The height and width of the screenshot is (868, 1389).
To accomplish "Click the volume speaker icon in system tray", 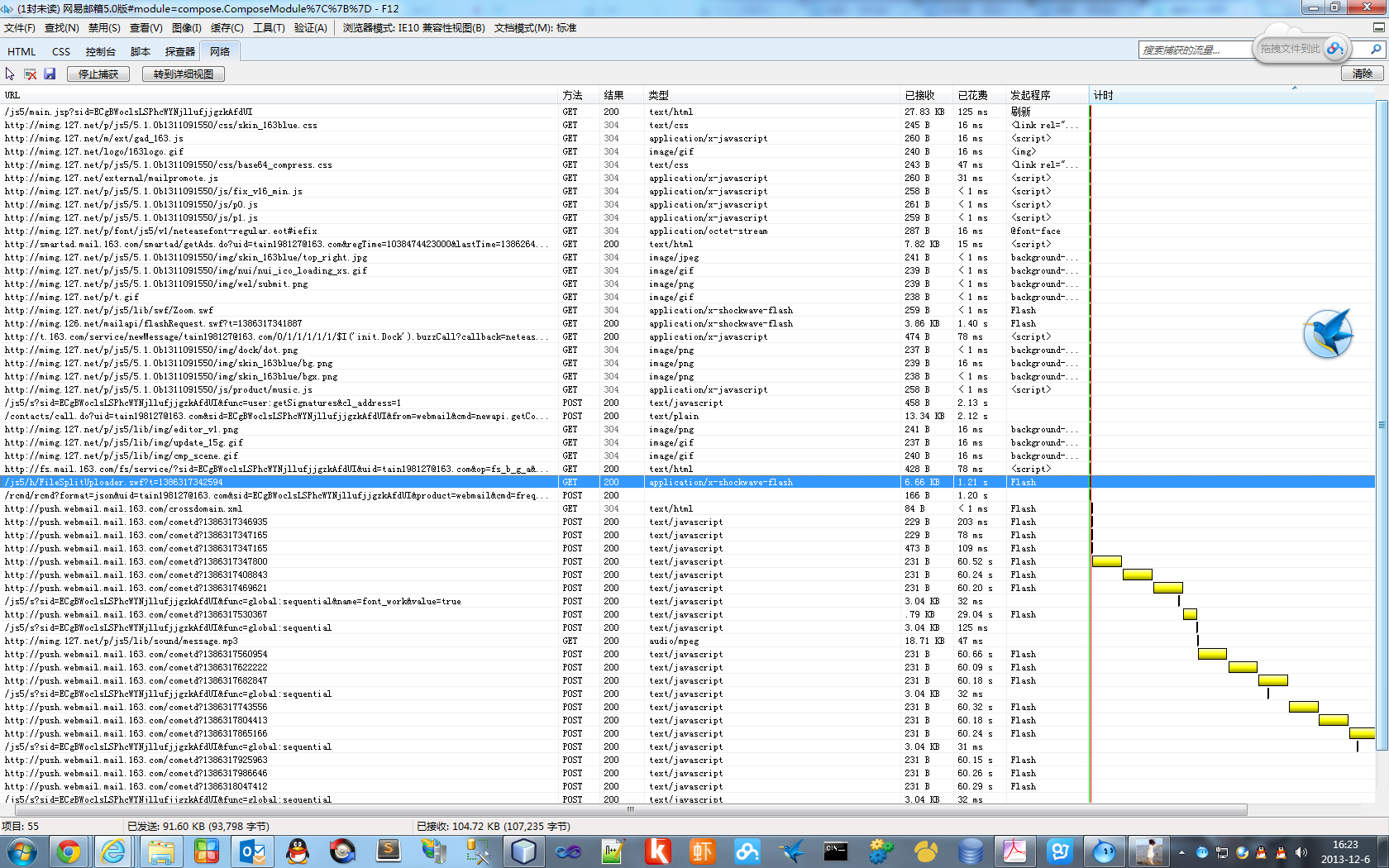I will [x=1301, y=852].
